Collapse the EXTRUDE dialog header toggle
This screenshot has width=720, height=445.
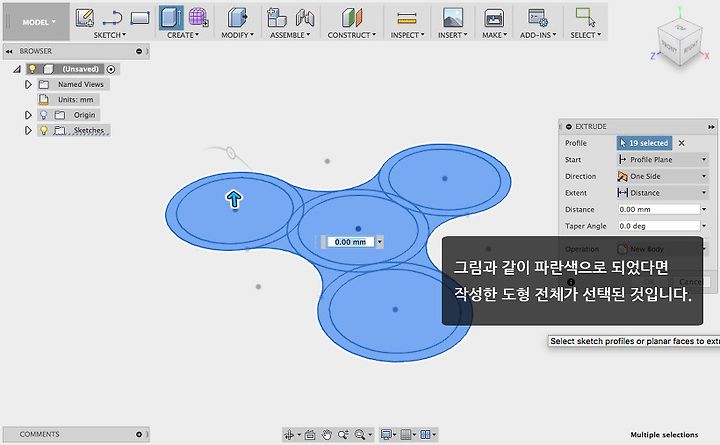pos(569,126)
